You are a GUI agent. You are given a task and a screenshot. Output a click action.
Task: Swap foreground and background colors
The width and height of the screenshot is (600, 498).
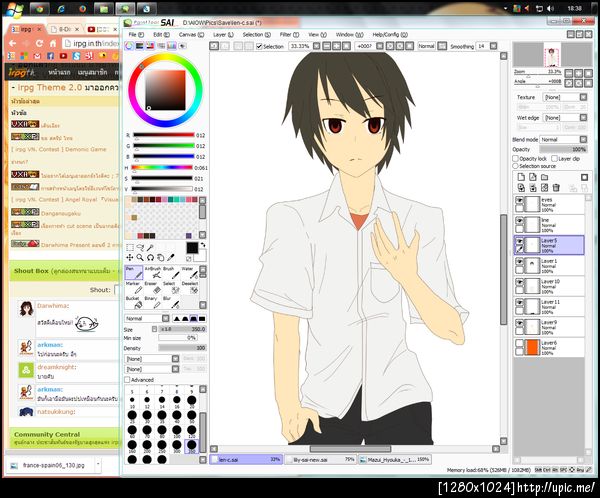pos(203,245)
